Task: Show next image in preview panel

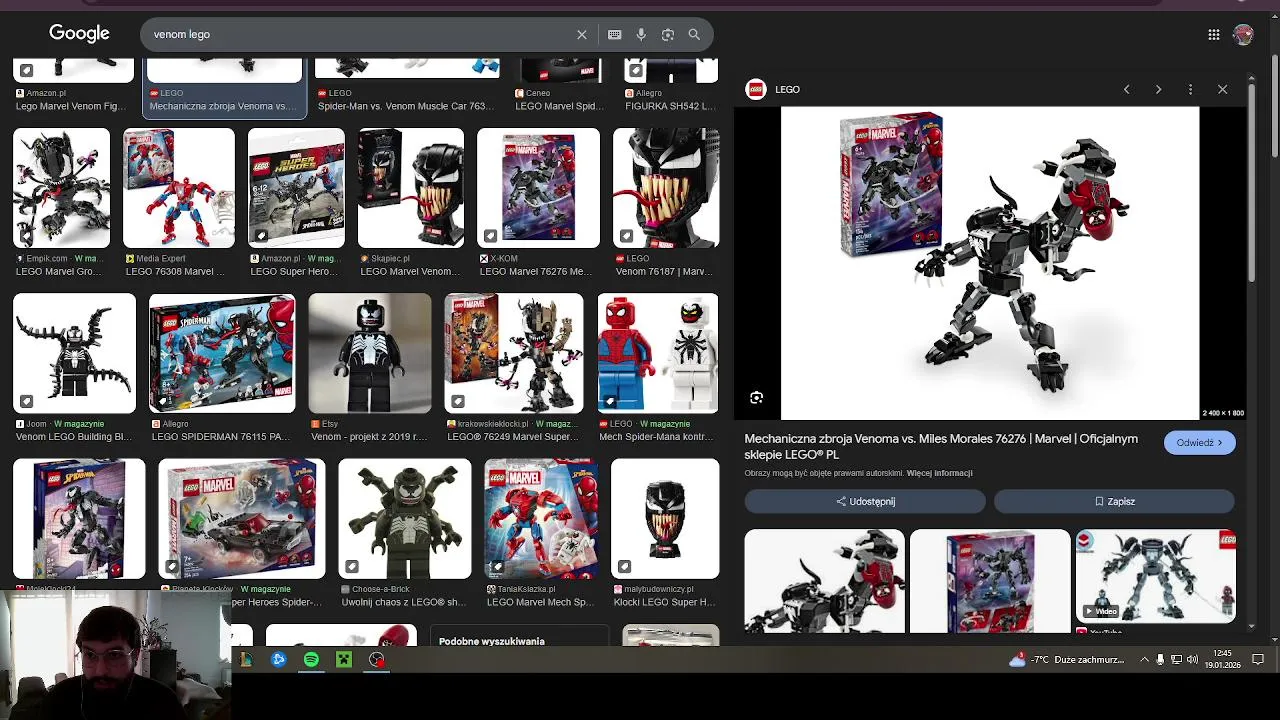Action: 1158,89
